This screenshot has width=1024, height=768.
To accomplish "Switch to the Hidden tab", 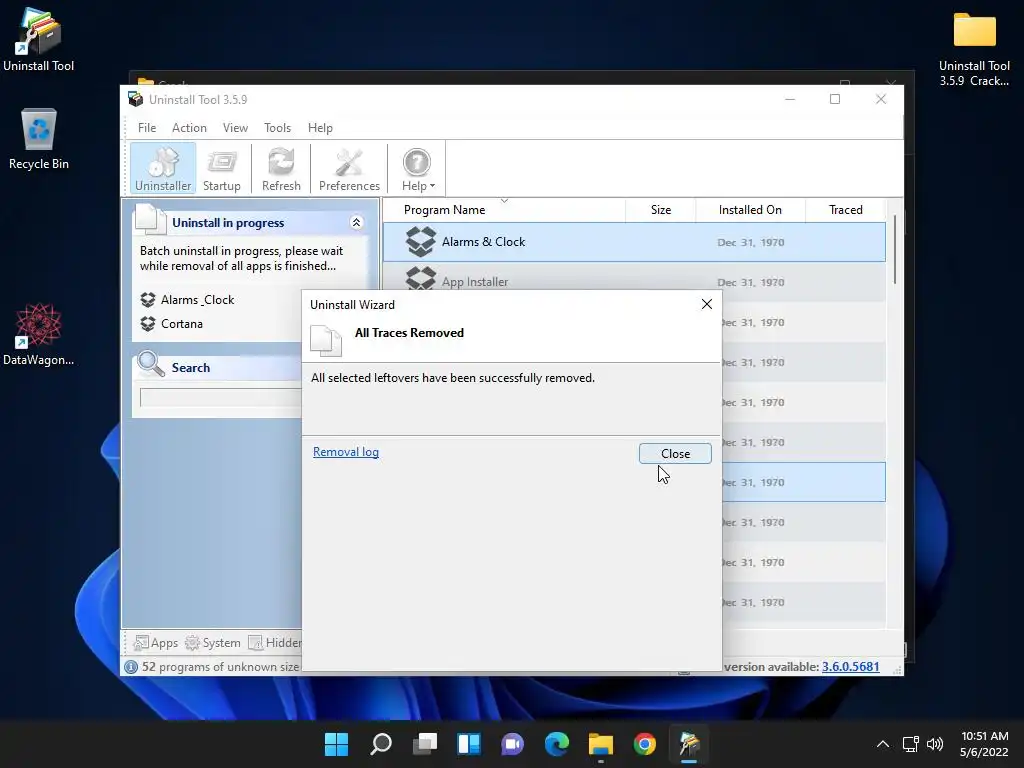I will click(275, 643).
